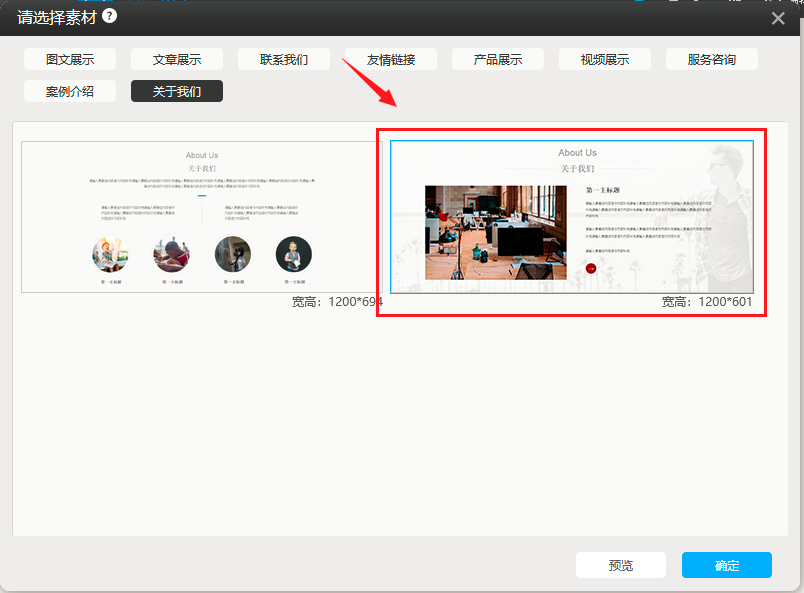Click the red circular arrow icon in template

591,268
